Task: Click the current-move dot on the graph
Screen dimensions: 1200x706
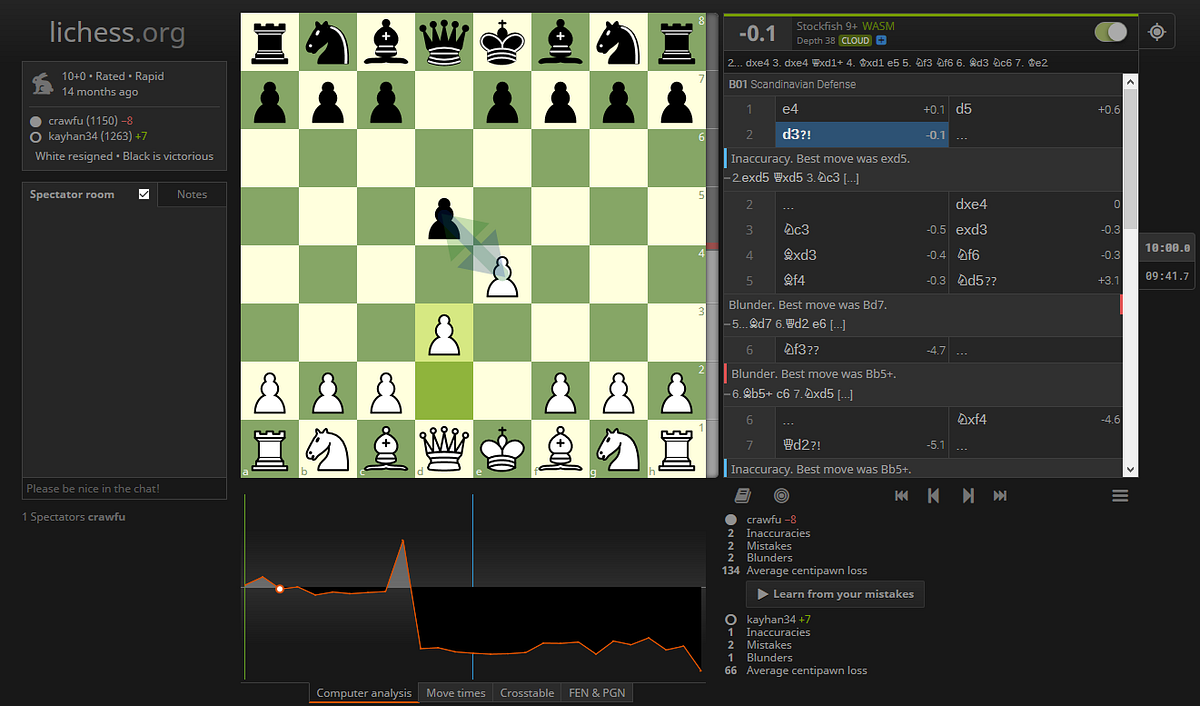Action: pyautogui.click(x=280, y=589)
